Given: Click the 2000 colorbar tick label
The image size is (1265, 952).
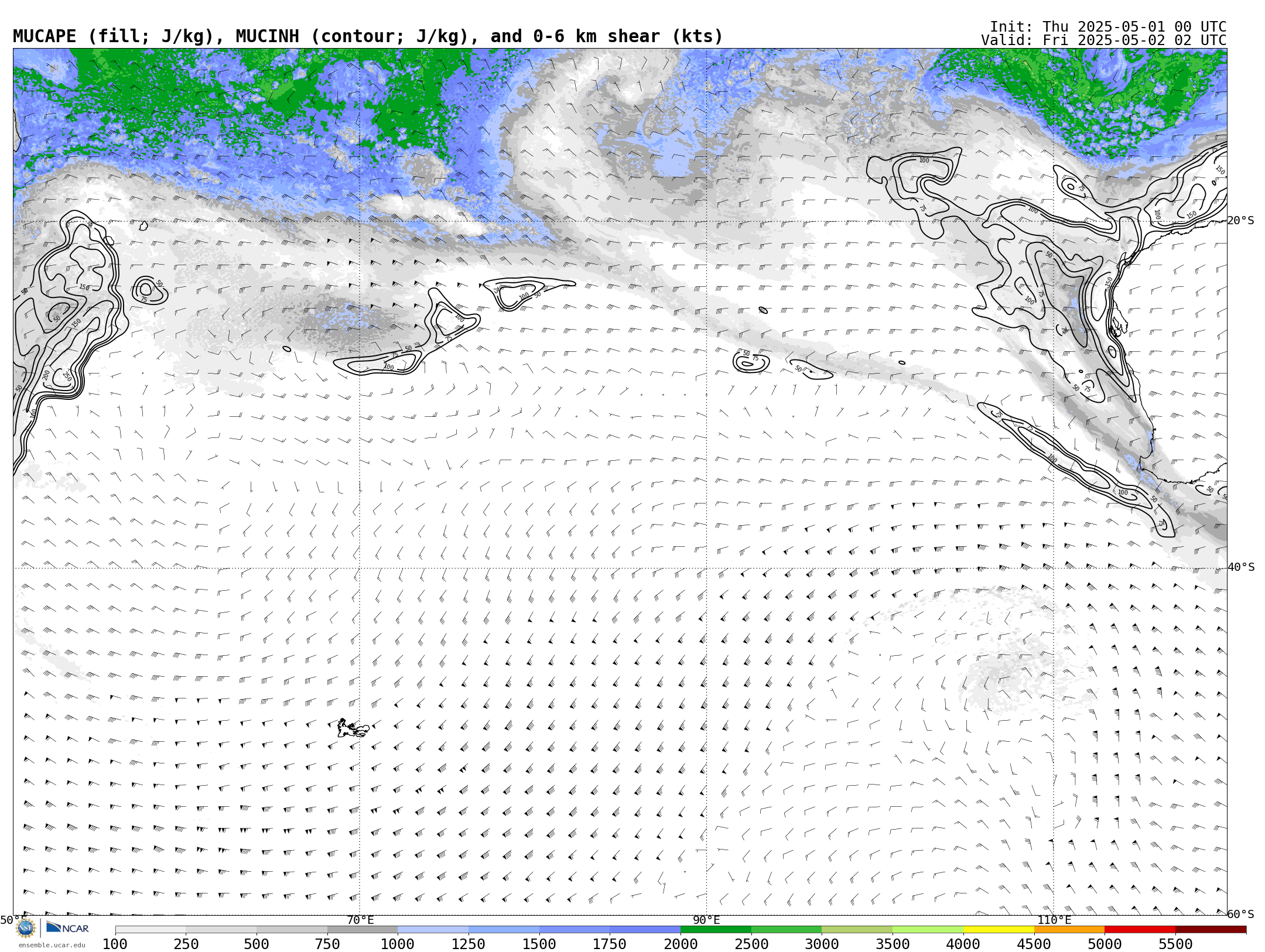Looking at the screenshot, I should coord(681,944).
